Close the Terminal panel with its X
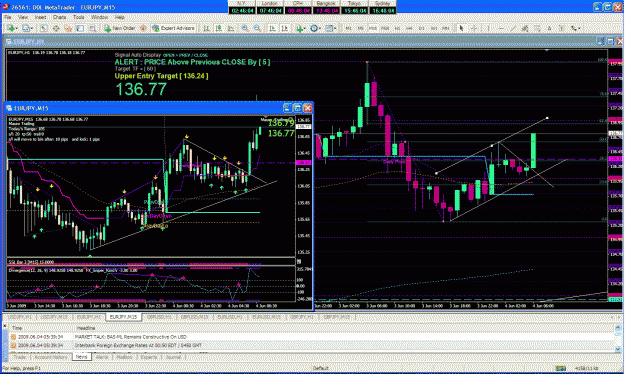The image size is (625, 374). 5,326
